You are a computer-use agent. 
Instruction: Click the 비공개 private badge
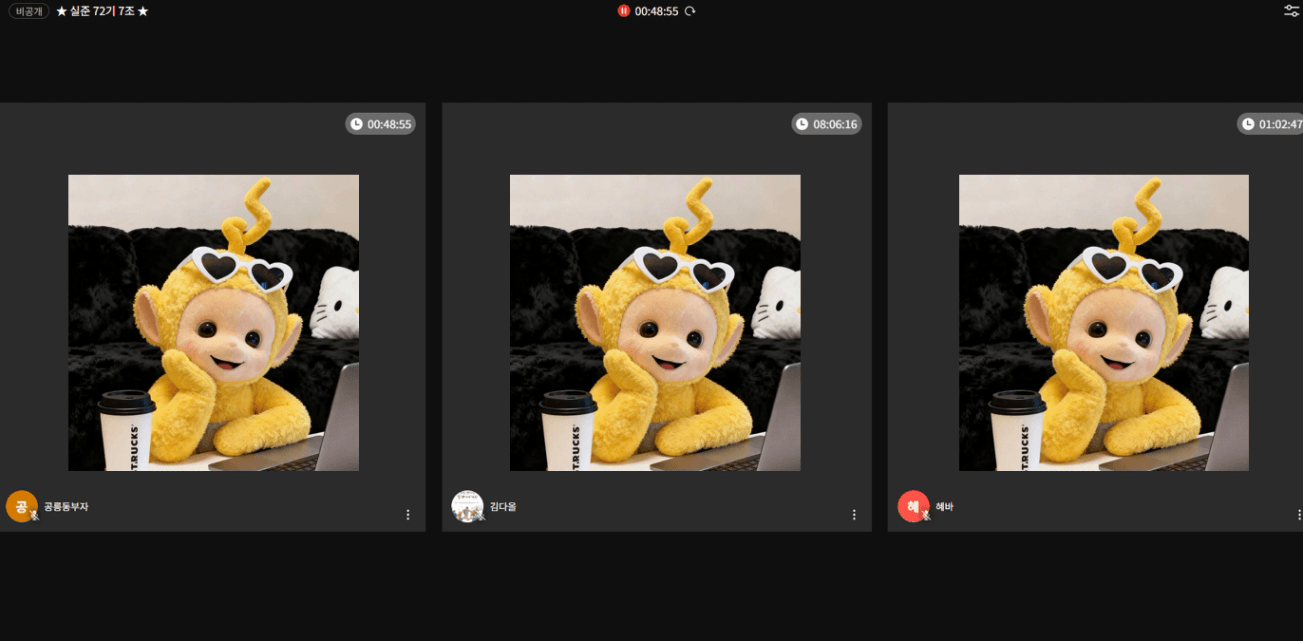[28, 11]
